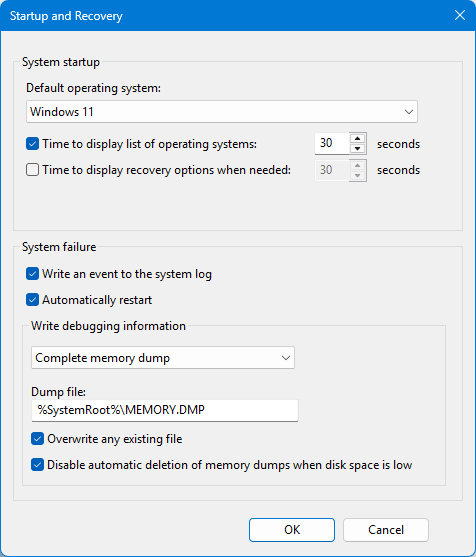This screenshot has height=557, width=476.
Task: Click the operating systems list seconds value field
Action: pyautogui.click(x=332, y=144)
